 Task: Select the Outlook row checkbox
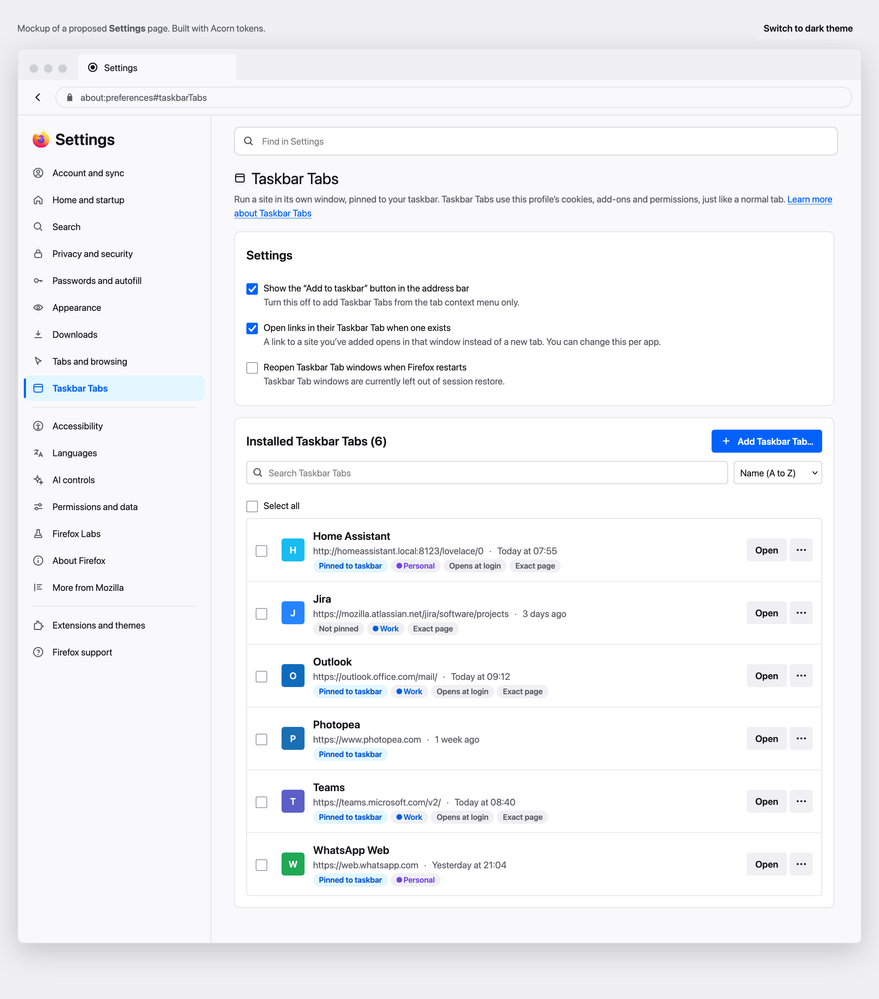261,677
